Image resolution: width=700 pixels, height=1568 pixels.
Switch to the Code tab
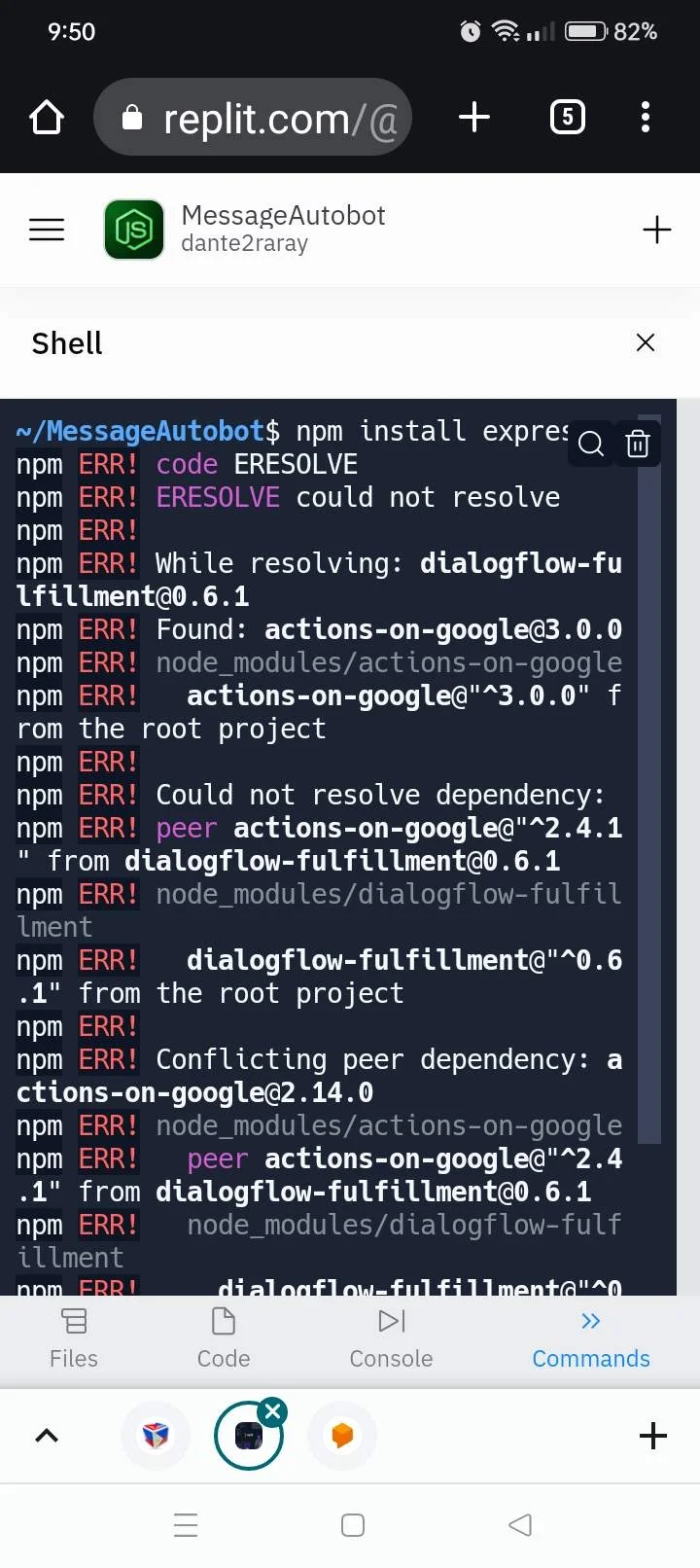(224, 1339)
